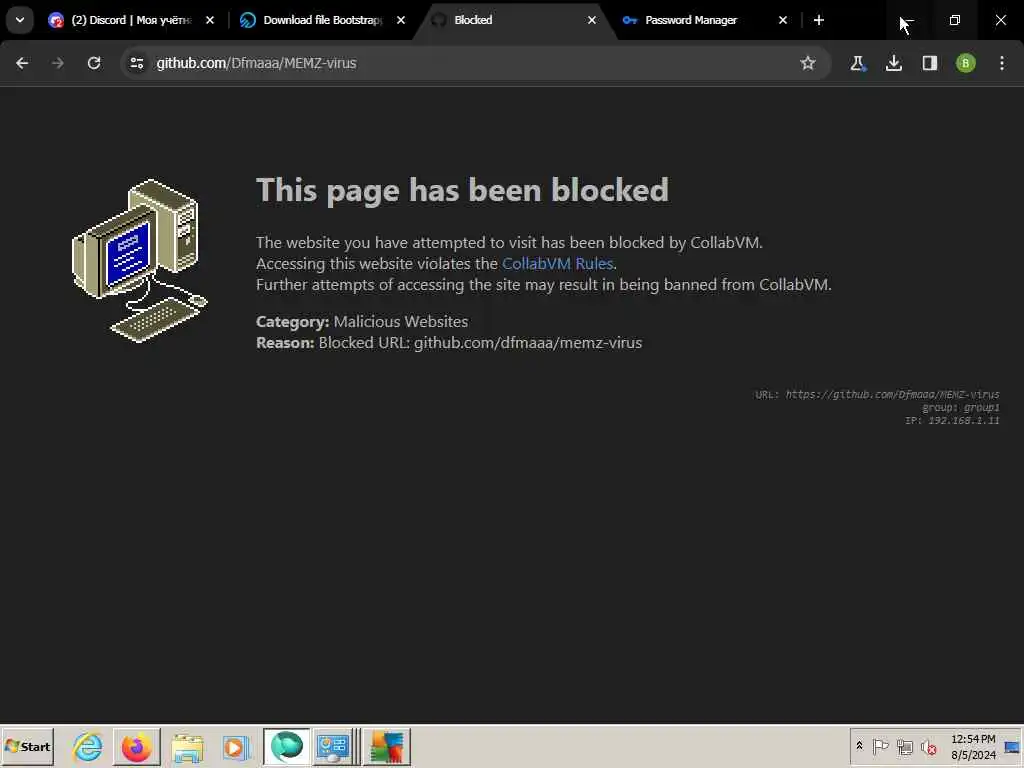Open the tab search dropdown arrow
The height and width of the screenshot is (768, 1024).
pyautogui.click(x=20, y=20)
